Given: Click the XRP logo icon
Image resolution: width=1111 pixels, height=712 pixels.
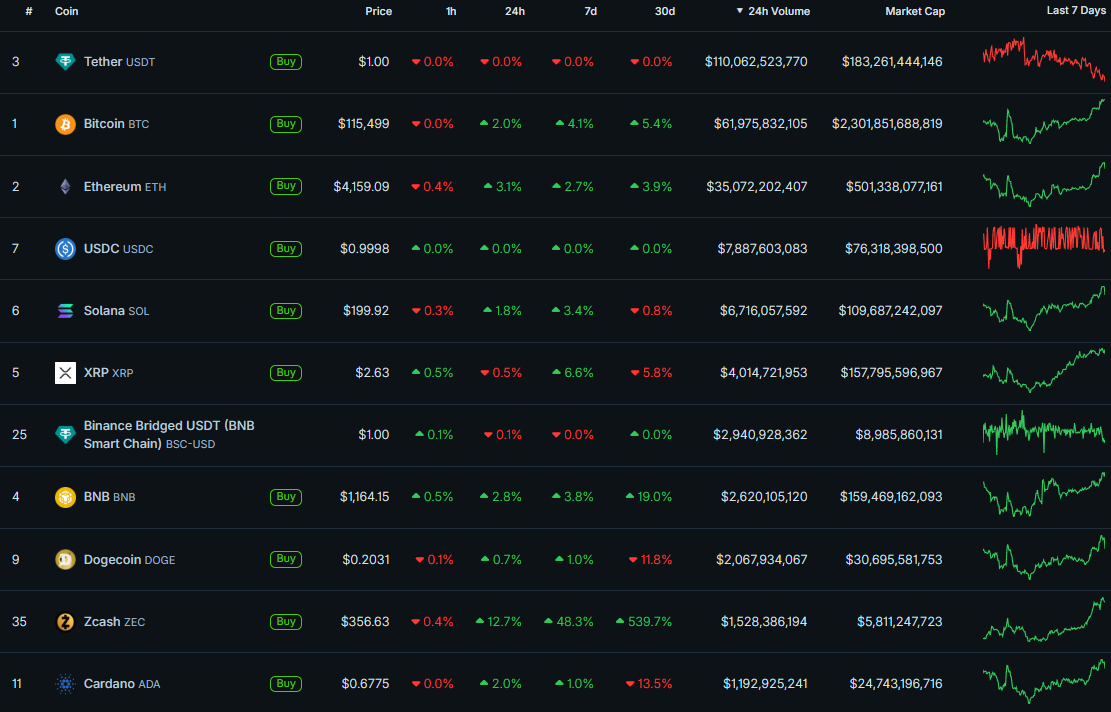Looking at the screenshot, I should [x=65, y=373].
